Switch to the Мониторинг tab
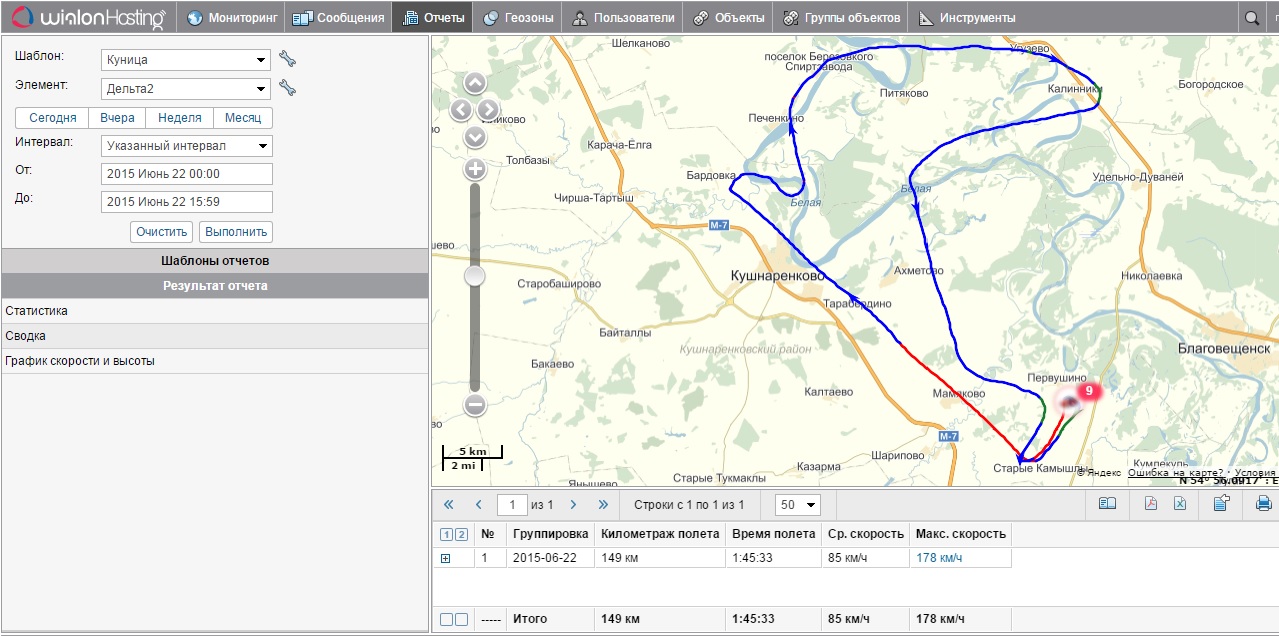Viewport: 1279px width, 636px height. [x=231, y=18]
